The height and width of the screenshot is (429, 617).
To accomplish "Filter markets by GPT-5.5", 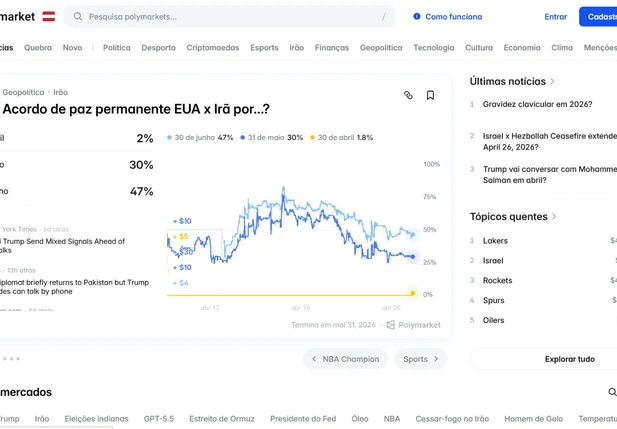I will coord(159,419).
